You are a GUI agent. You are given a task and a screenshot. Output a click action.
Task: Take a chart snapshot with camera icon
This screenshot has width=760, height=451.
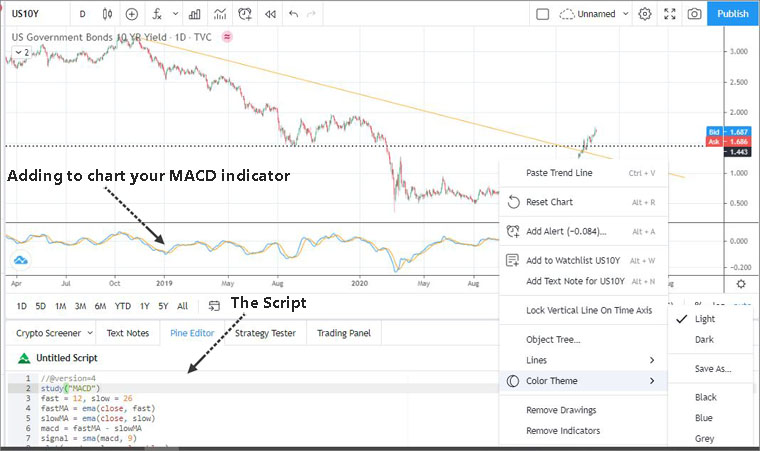point(694,14)
